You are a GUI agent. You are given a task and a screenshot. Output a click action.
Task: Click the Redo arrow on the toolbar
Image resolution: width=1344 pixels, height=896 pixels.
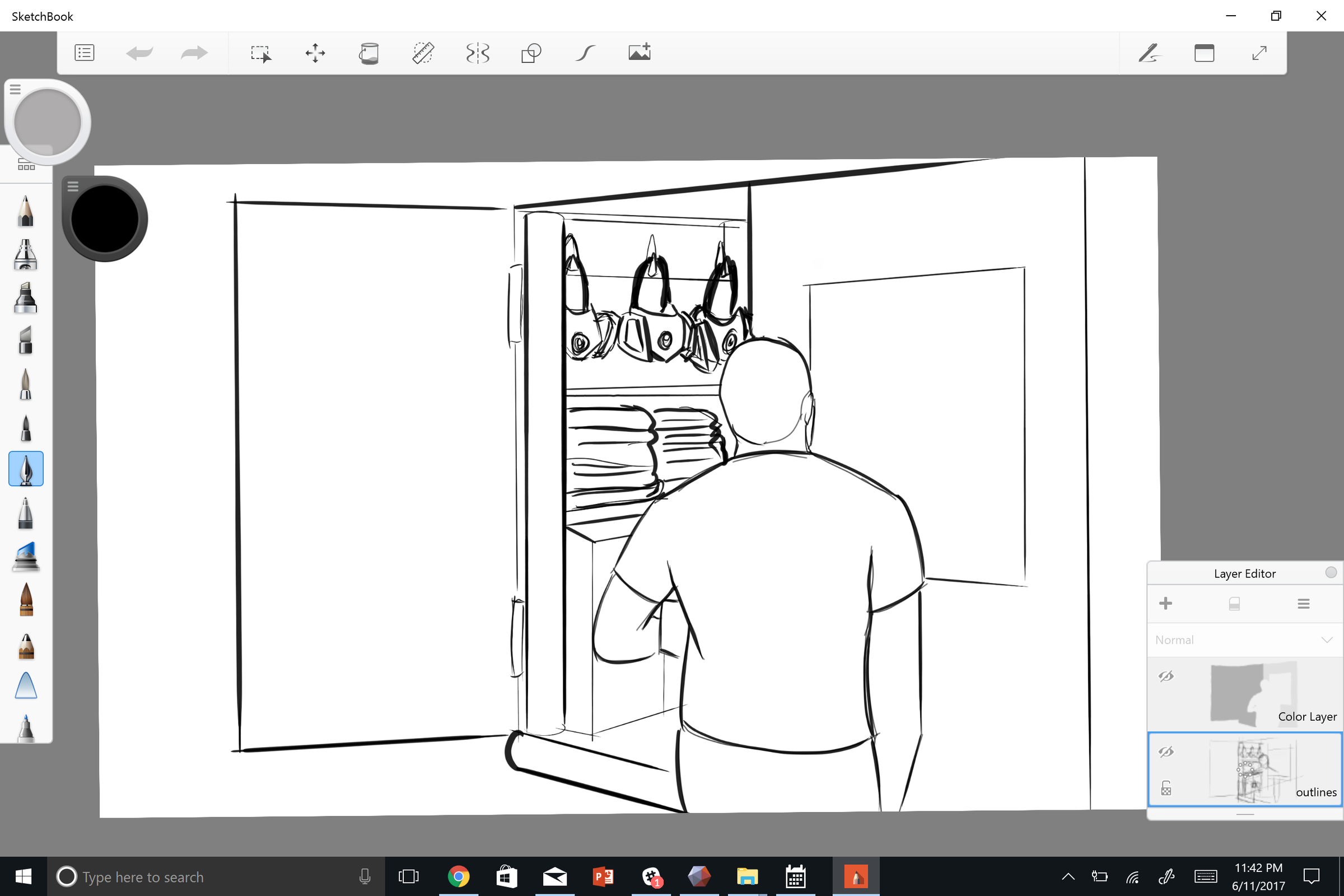click(x=194, y=53)
